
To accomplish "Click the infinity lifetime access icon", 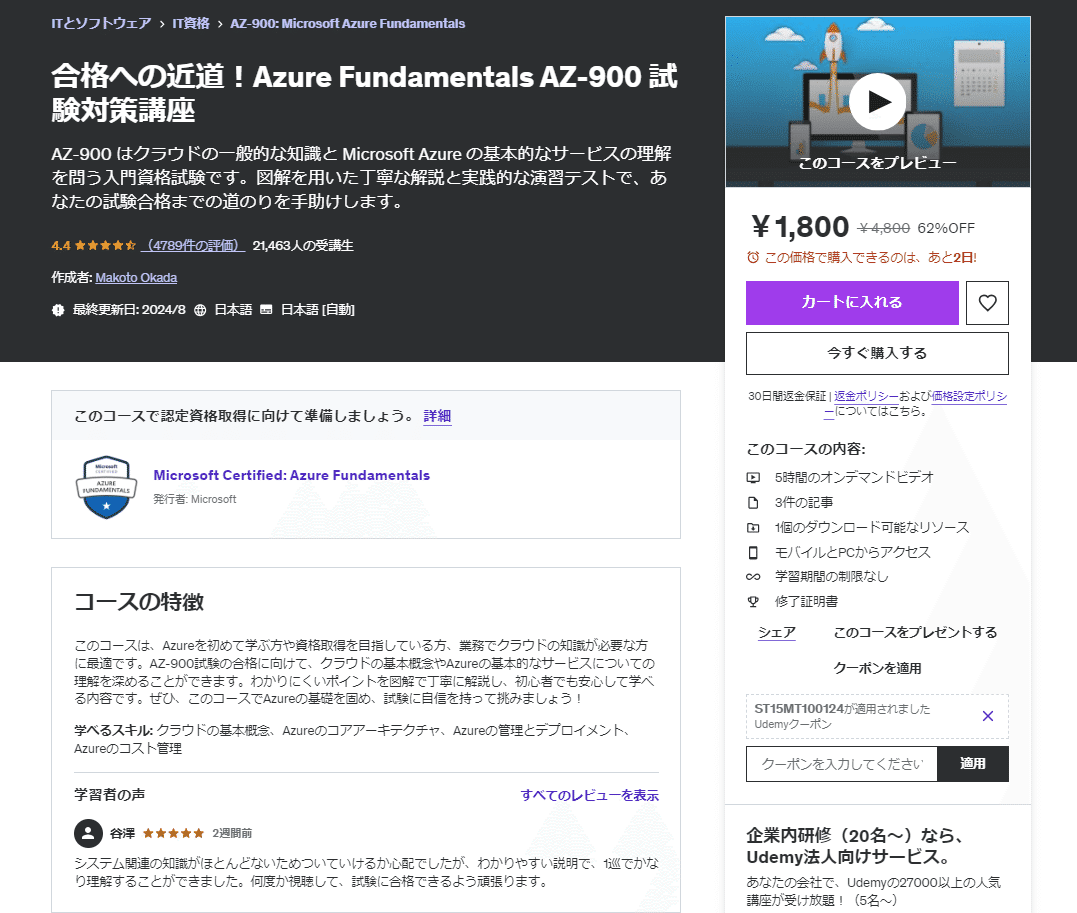I will coord(753,577).
